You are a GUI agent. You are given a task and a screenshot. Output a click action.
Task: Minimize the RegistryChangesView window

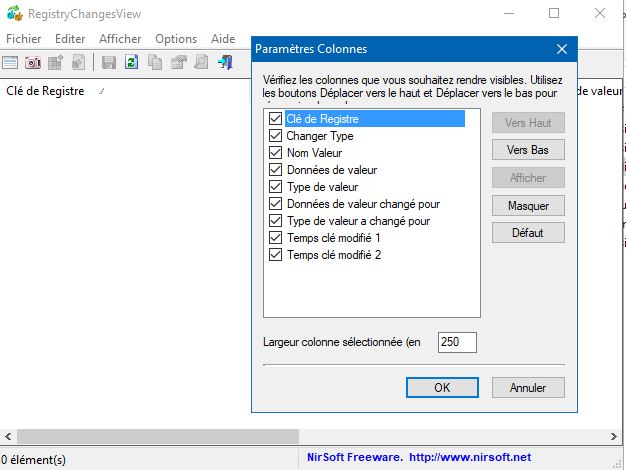[509, 14]
